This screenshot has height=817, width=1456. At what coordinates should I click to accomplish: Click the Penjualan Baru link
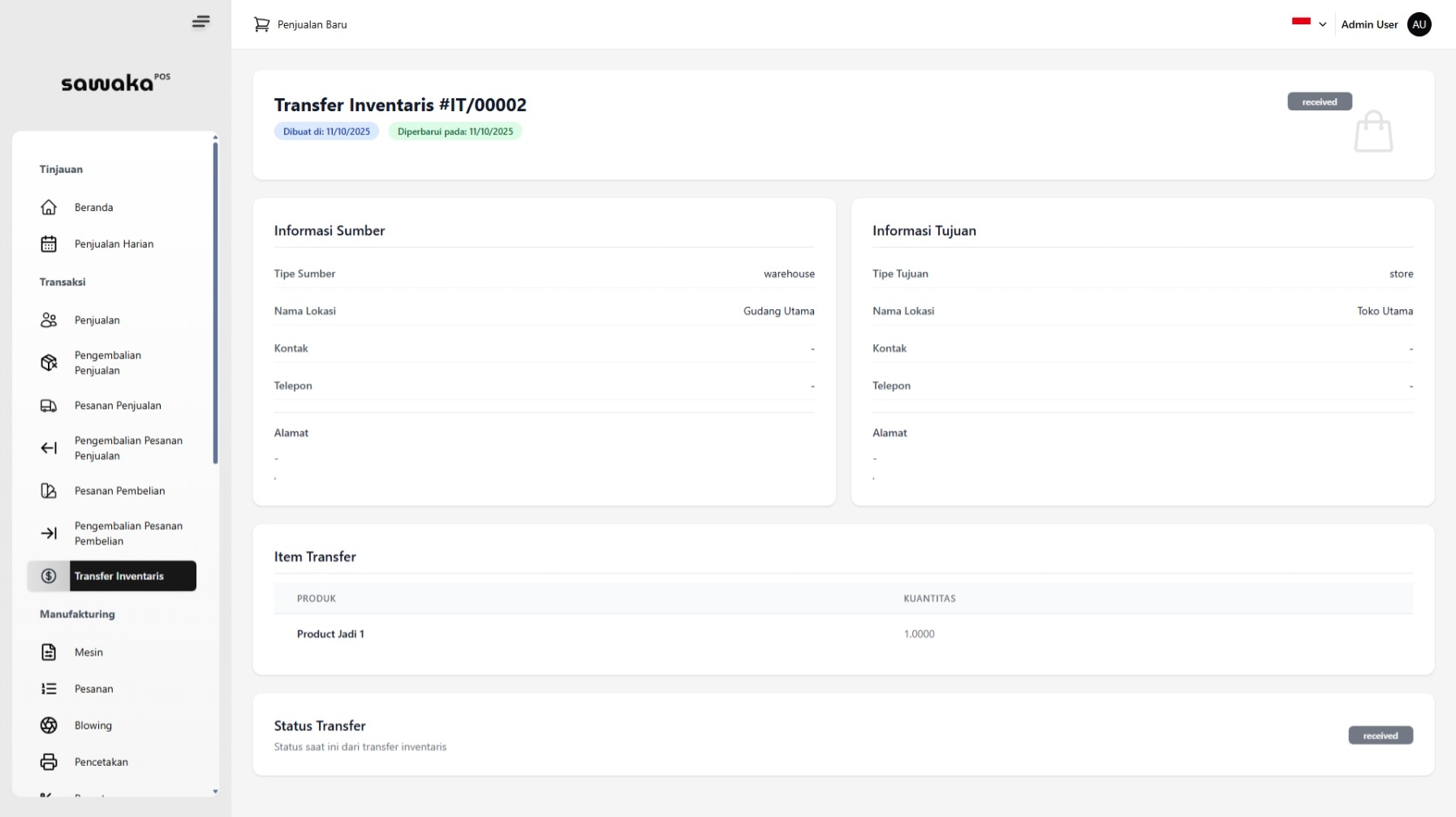312,24
